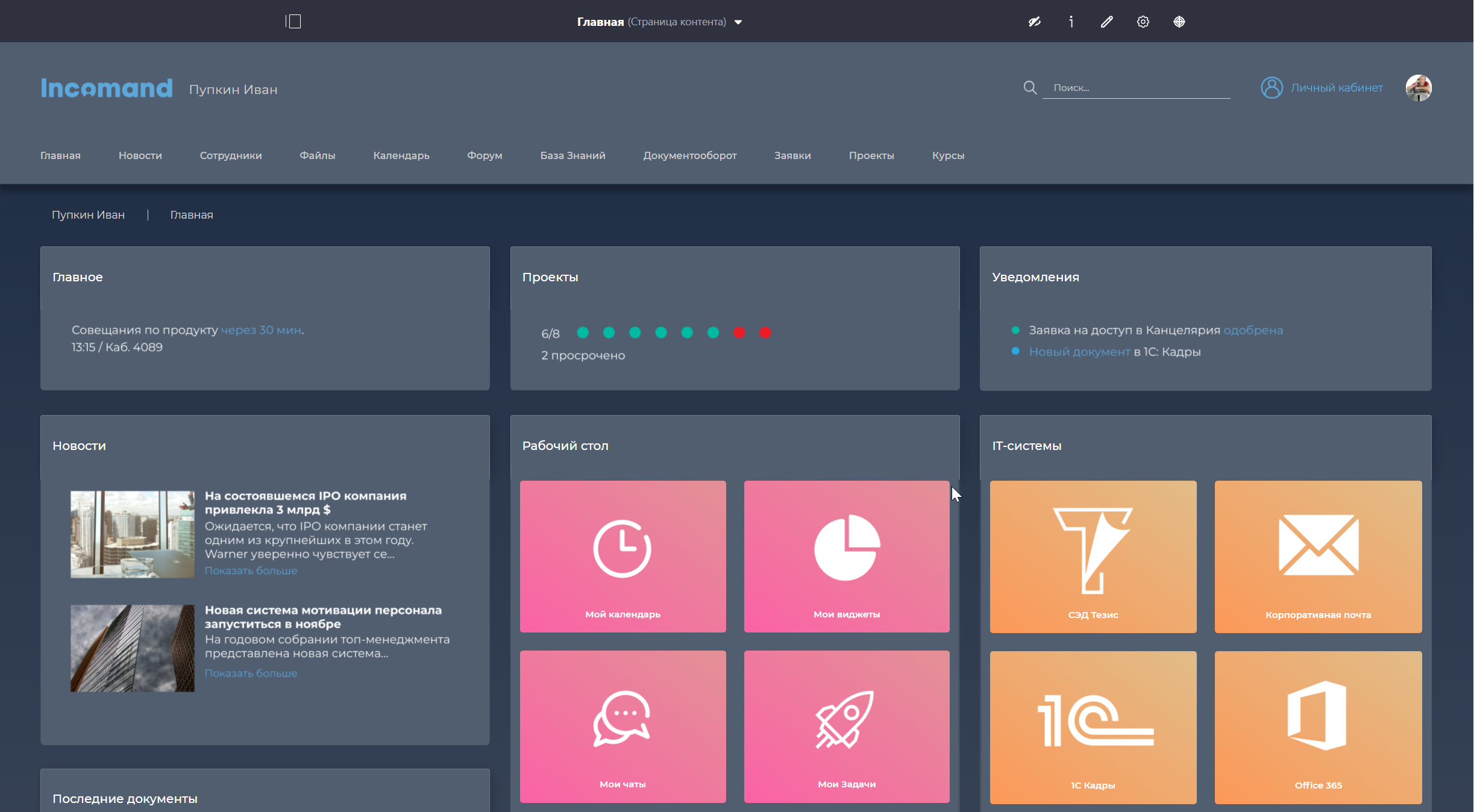Click Показать больше under the IPO news

[251, 570]
